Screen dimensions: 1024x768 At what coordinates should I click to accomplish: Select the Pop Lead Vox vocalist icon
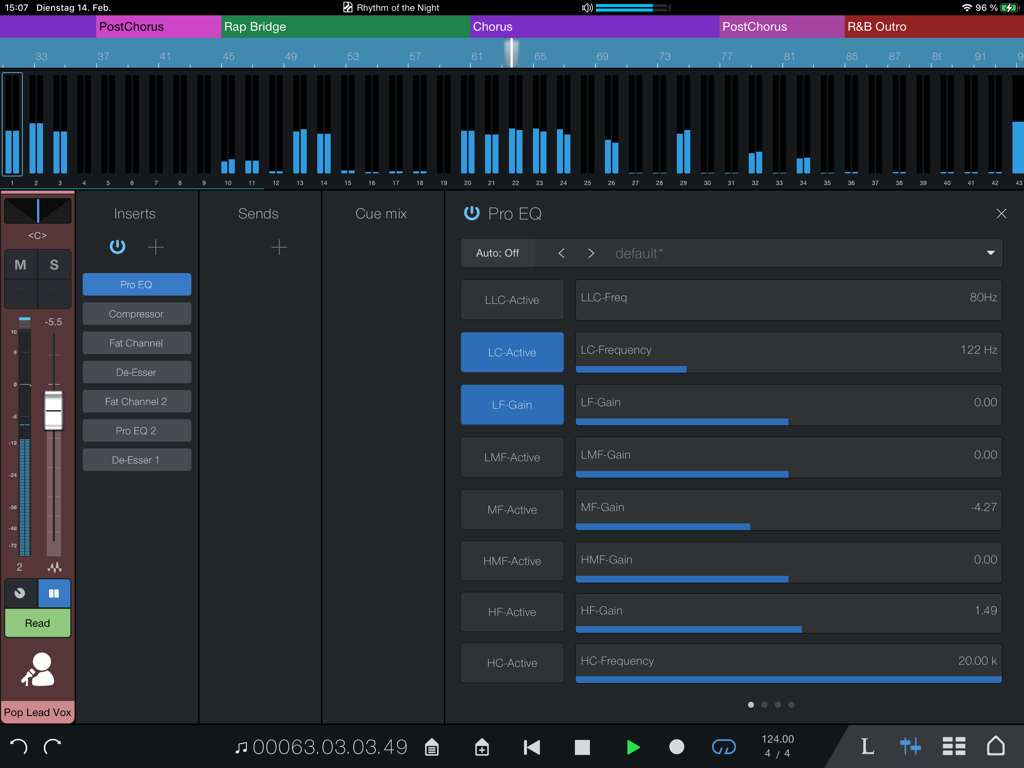[x=37, y=670]
